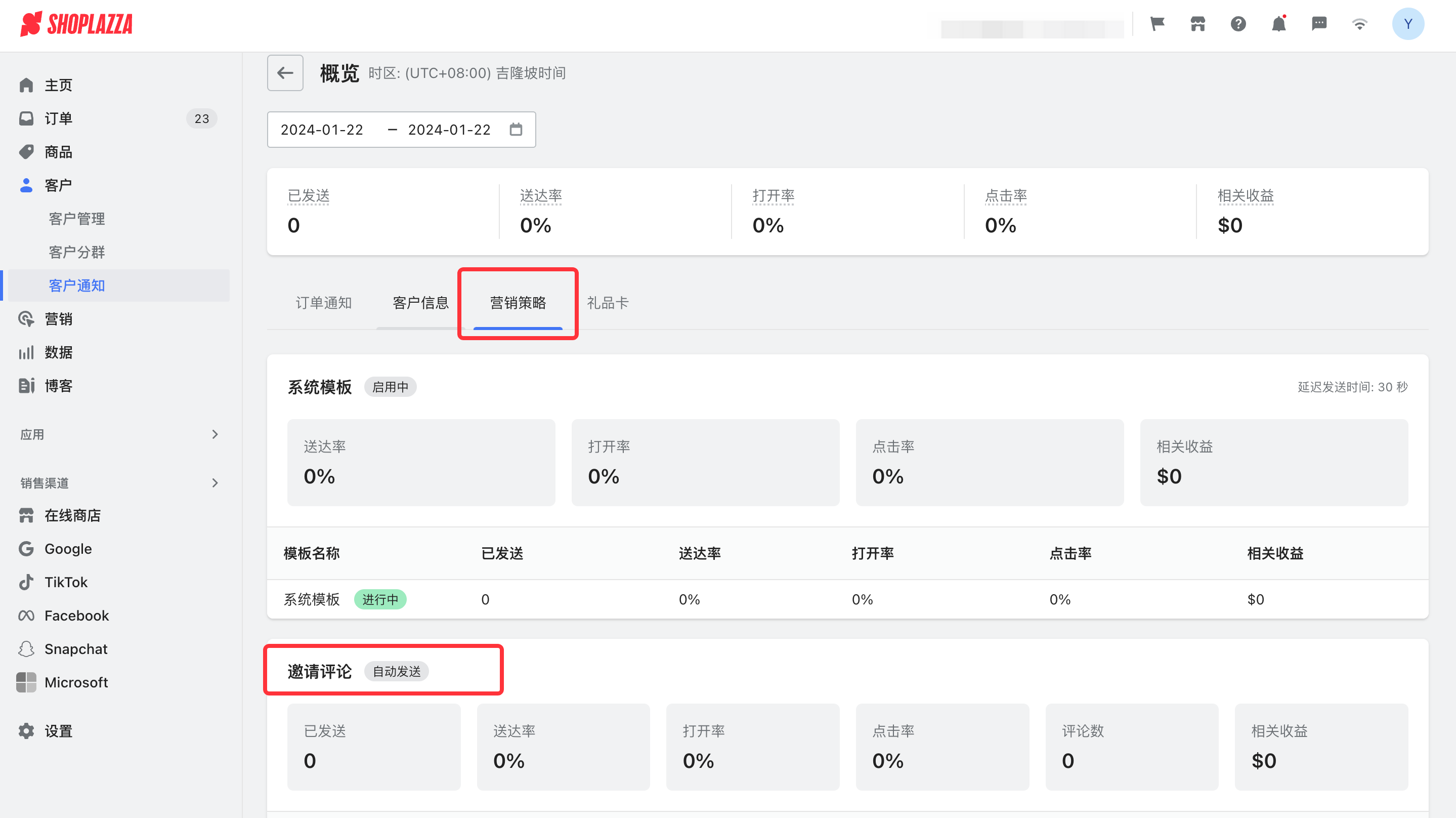This screenshot has width=1456, height=818.
Task: Click the flag icon in the top bar
Action: point(1157,24)
